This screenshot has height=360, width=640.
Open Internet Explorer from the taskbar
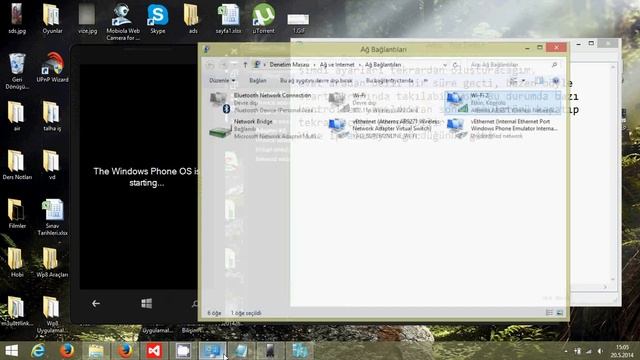(38, 351)
